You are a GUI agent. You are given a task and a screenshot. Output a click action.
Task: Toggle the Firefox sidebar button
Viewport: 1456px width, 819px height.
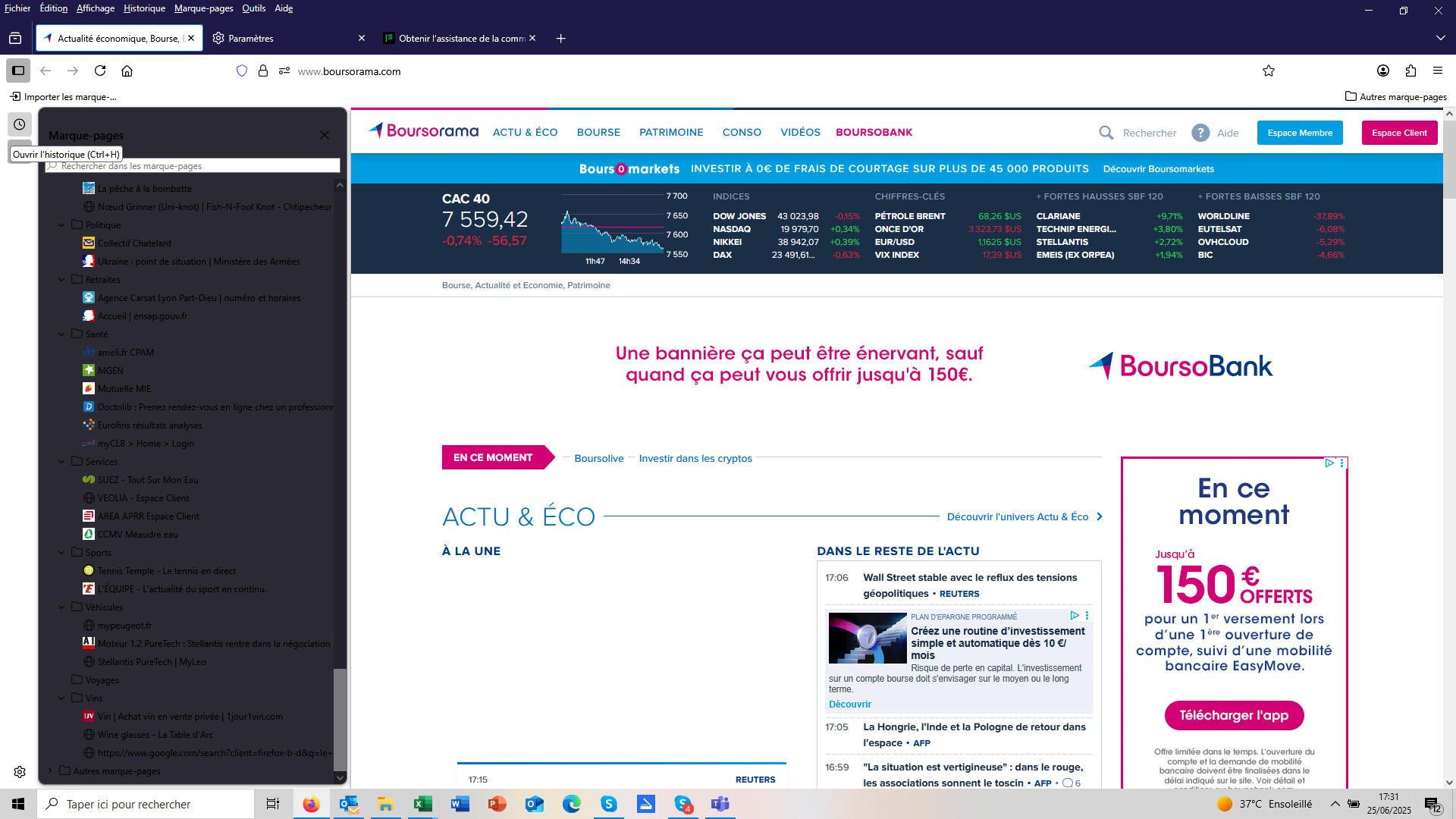click(x=18, y=71)
